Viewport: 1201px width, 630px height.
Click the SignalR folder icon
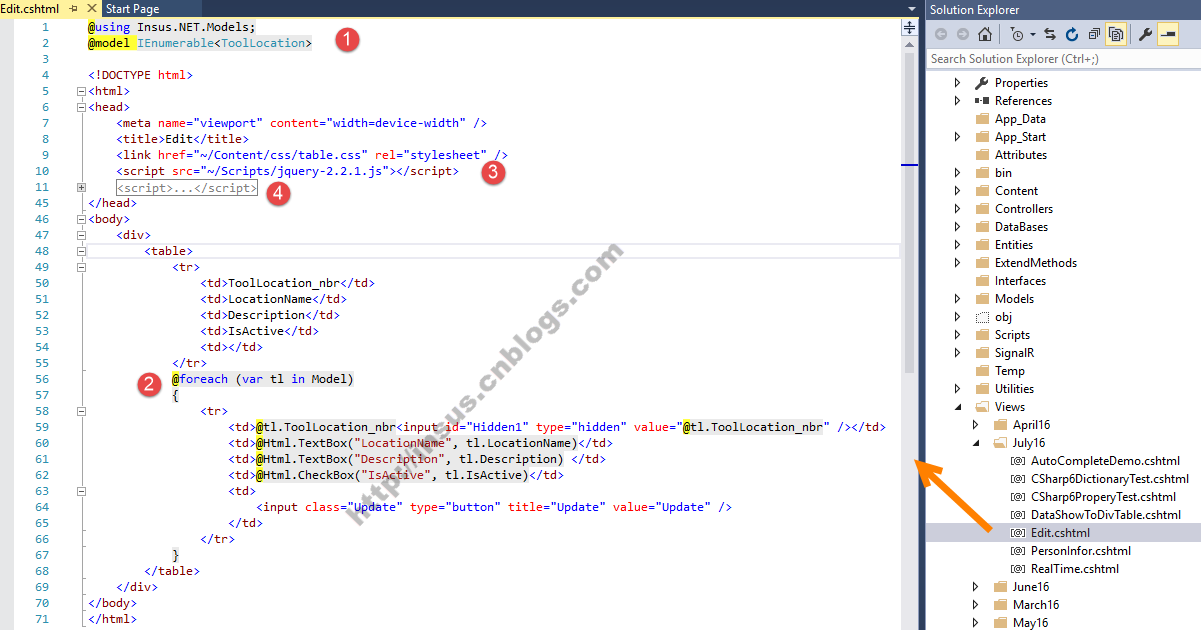tap(982, 353)
